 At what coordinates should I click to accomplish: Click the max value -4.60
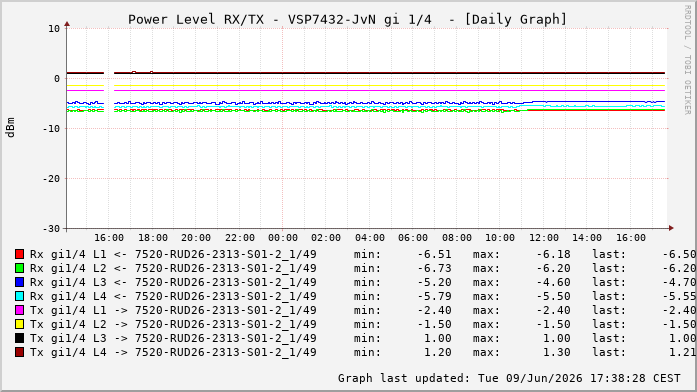click(x=553, y=282)
